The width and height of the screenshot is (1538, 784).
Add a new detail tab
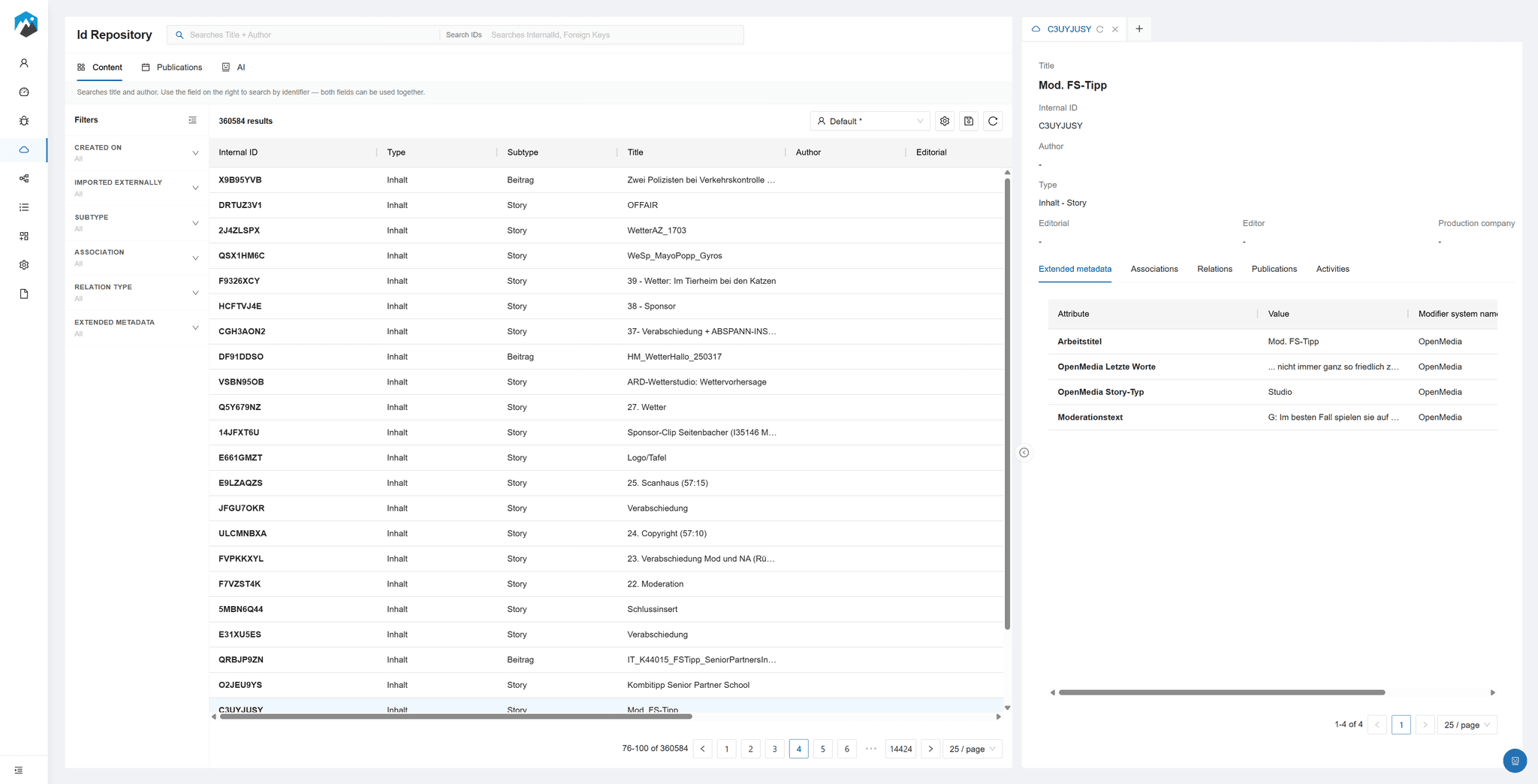(x=1139, y=29)
